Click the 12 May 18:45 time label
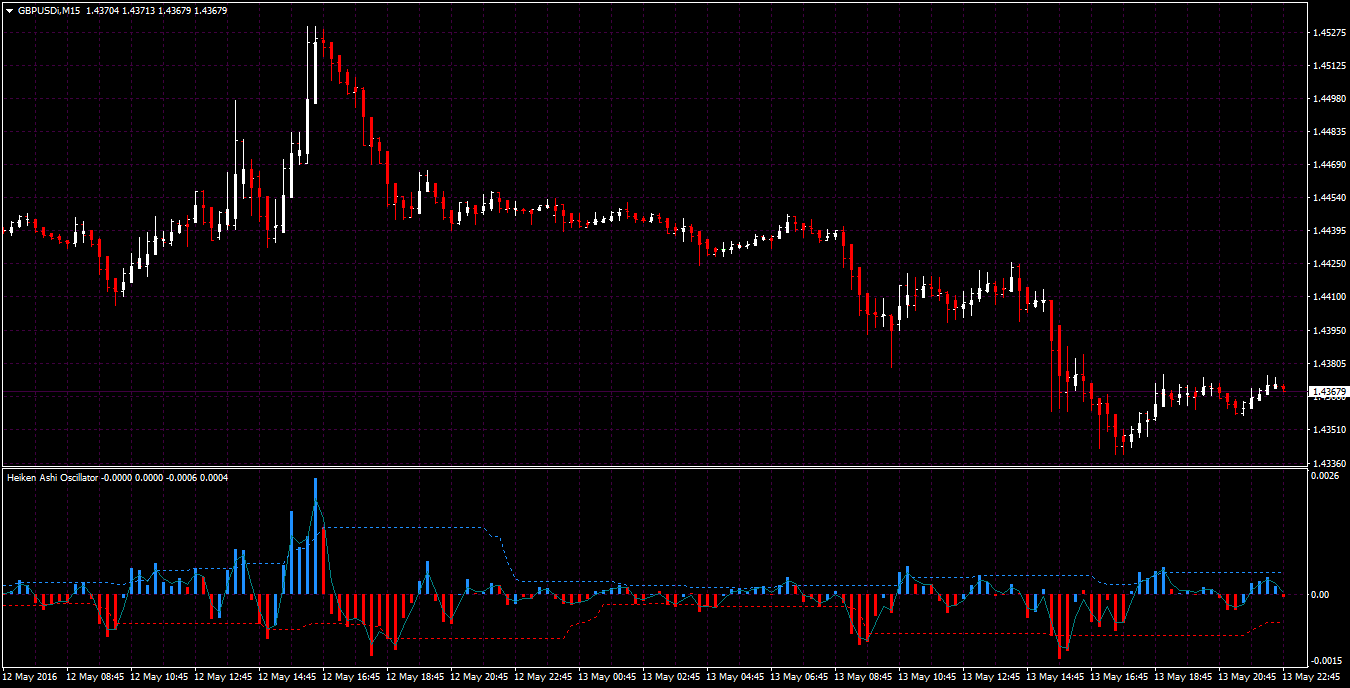Viewport: 1350px width, 688px height. (x=416, y=677)
